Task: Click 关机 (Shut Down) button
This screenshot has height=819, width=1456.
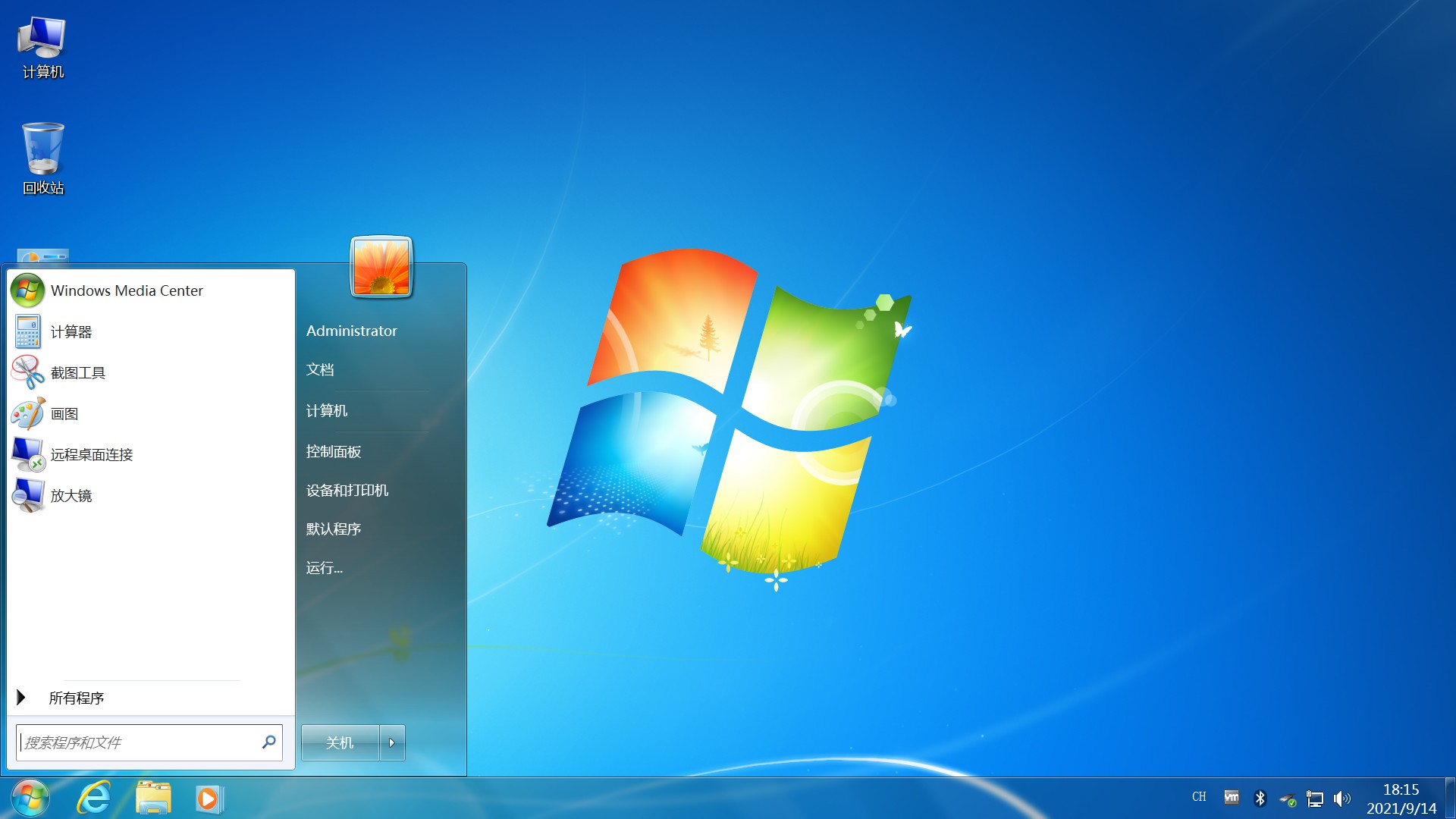Action: 340,741
